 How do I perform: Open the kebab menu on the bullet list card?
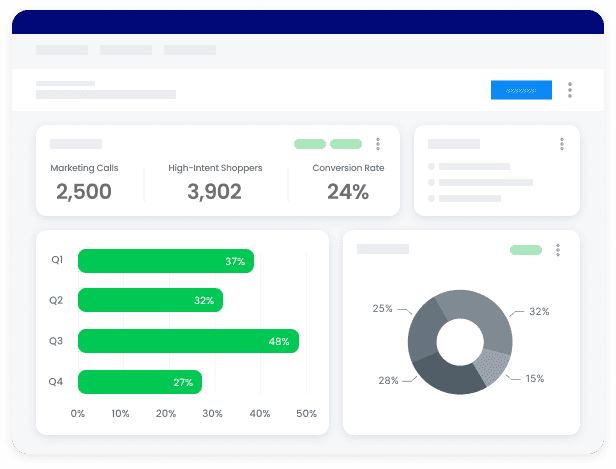click(562, 144)
